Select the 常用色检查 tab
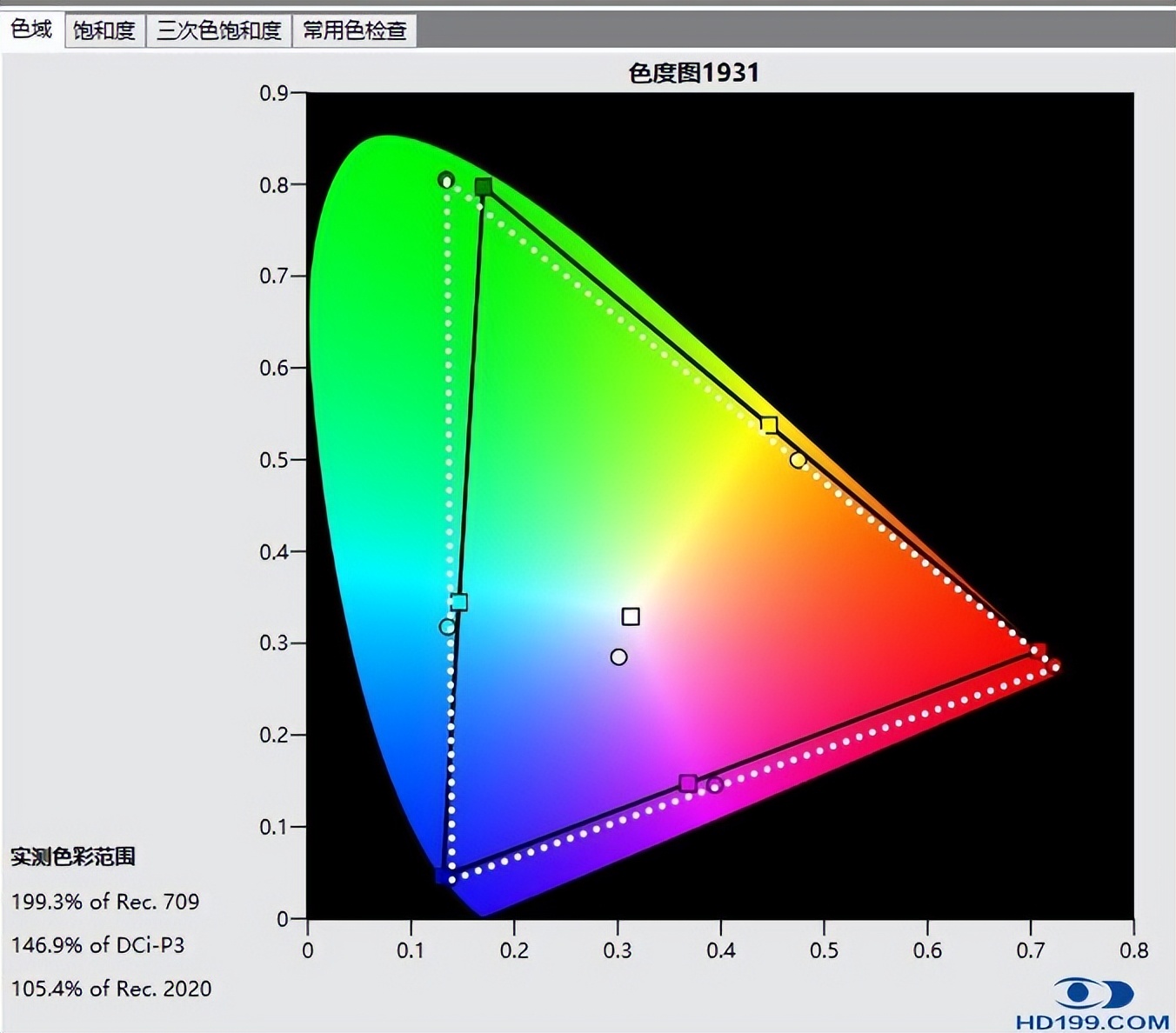The height and width of the screenshot is (1033, 1176). click(354, 29)
